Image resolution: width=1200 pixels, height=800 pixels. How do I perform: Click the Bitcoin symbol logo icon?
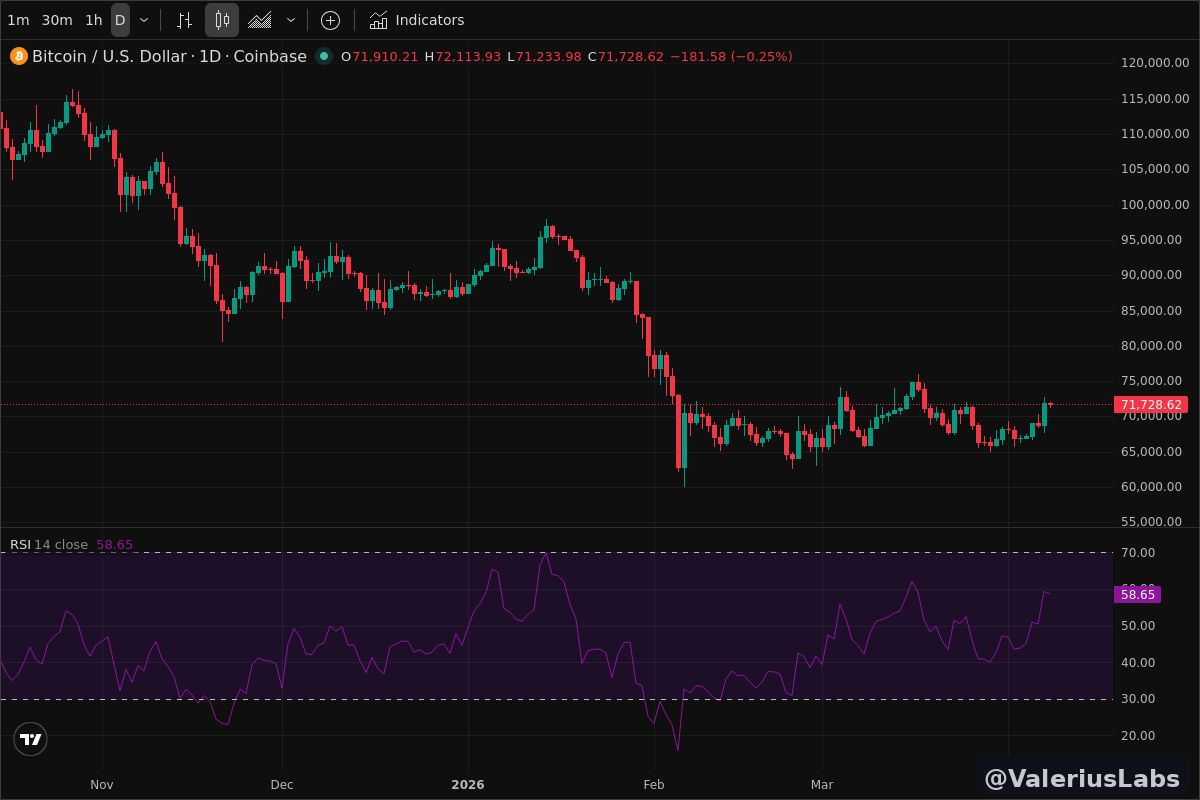(x=19, y=56)
